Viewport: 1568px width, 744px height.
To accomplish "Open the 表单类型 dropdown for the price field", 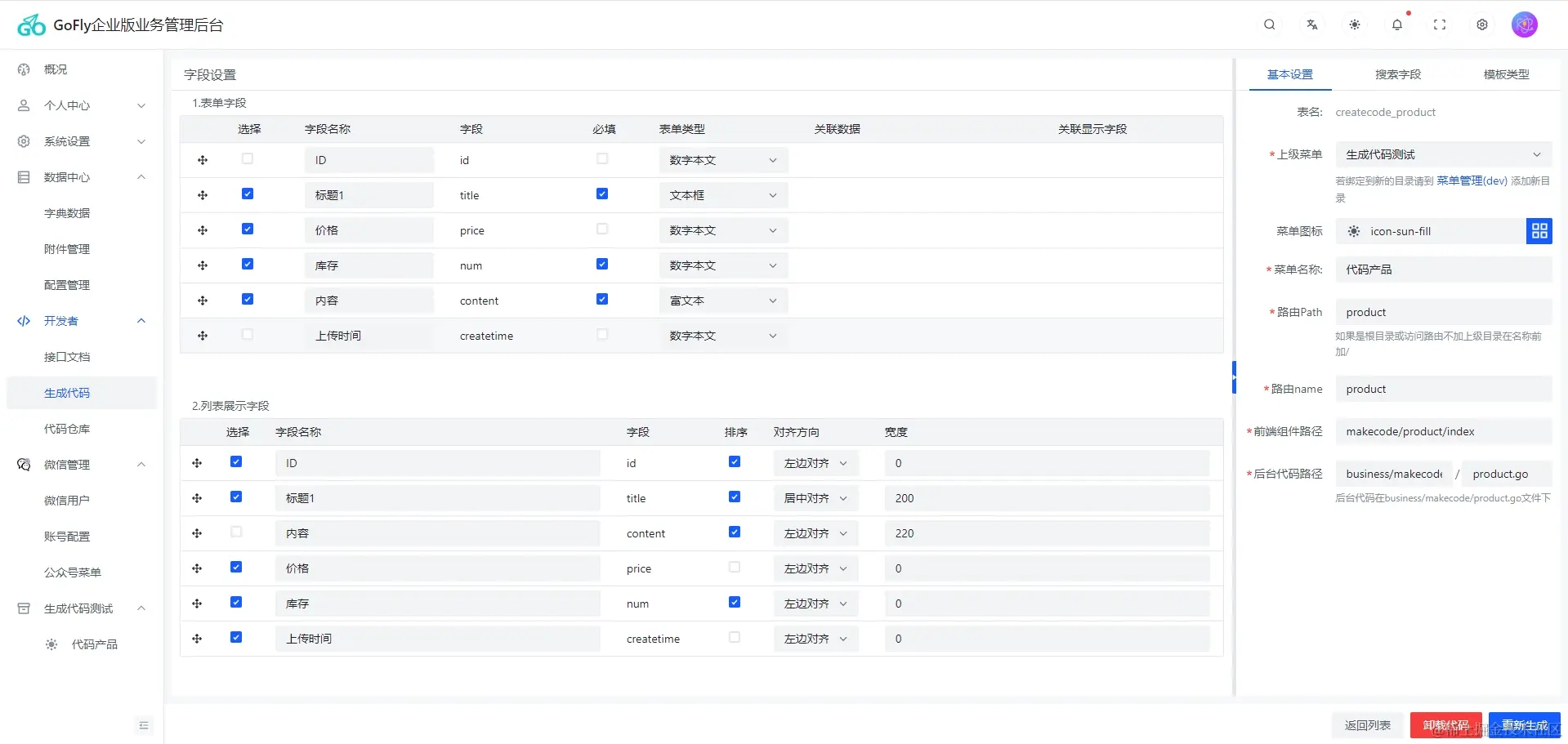I will point(723,230).
